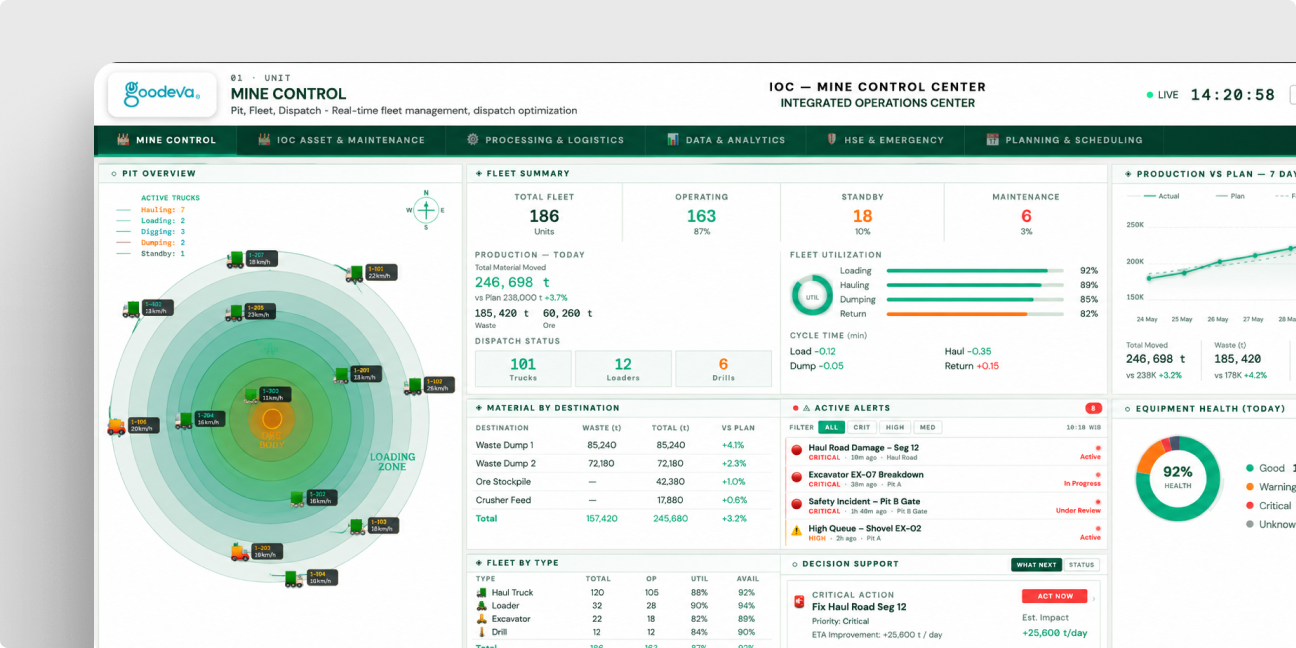This screenshot has width=1296, height=648.
Task: Click the ore body center marker
Action: [x=272, y=418]
